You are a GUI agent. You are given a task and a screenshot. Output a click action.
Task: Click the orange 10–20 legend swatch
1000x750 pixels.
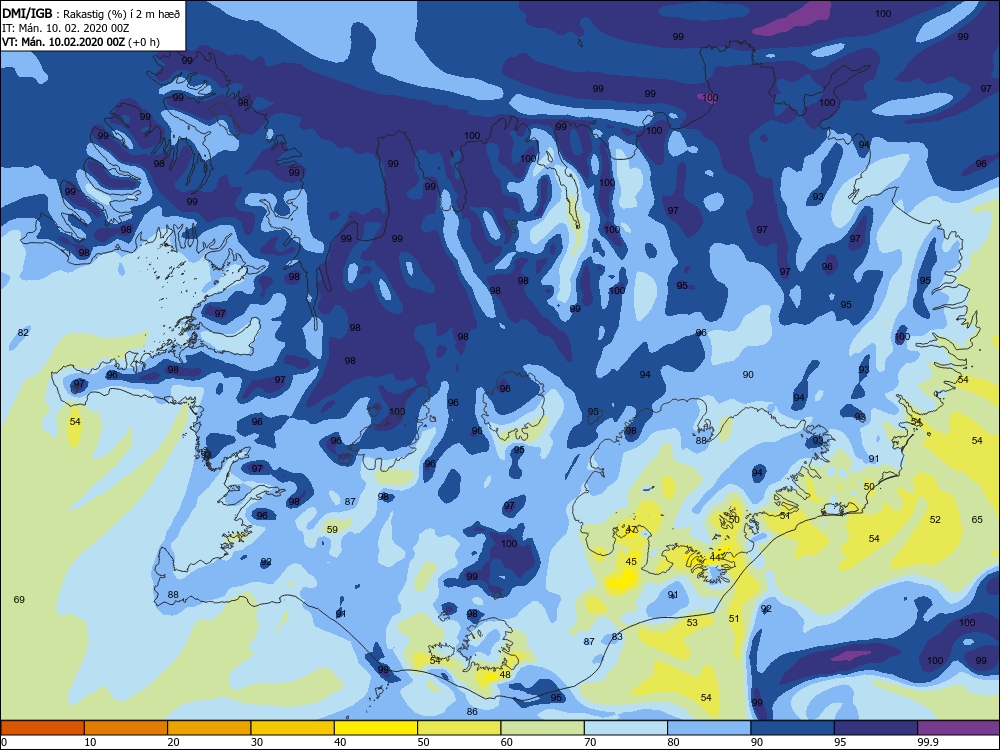pos(126,728)
